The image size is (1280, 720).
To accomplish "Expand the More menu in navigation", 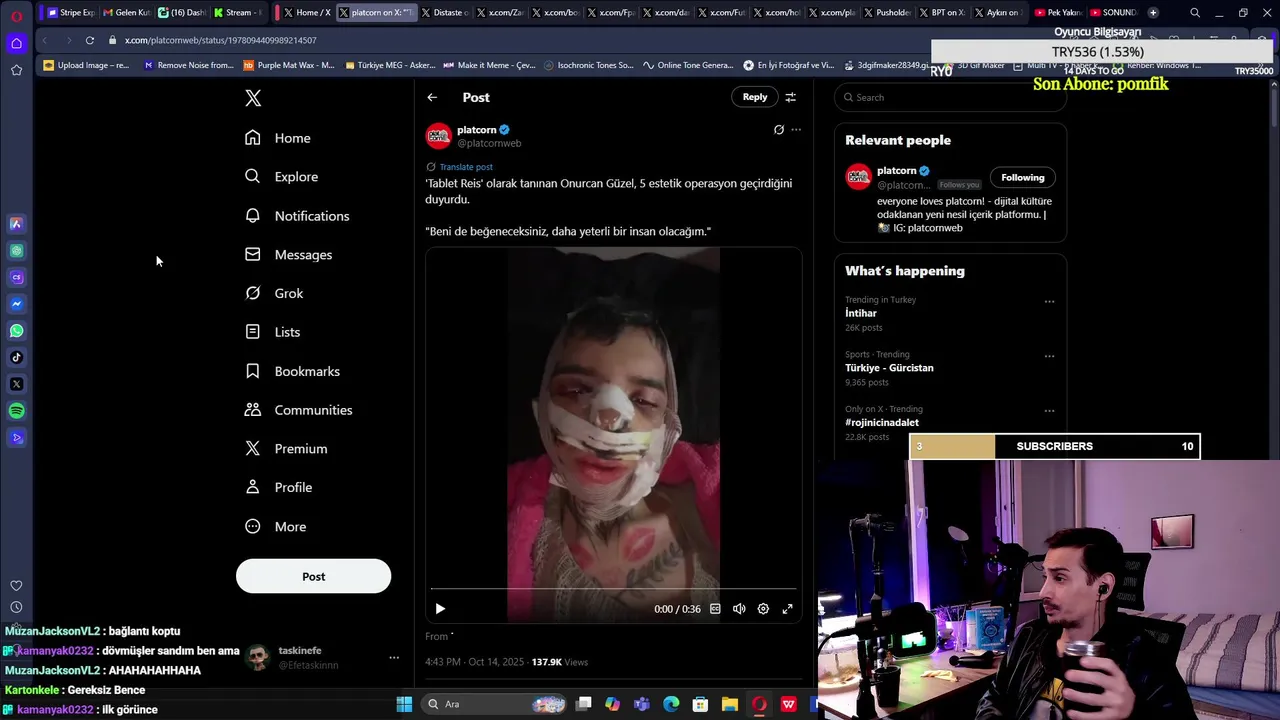I will (x=276, y=527).
